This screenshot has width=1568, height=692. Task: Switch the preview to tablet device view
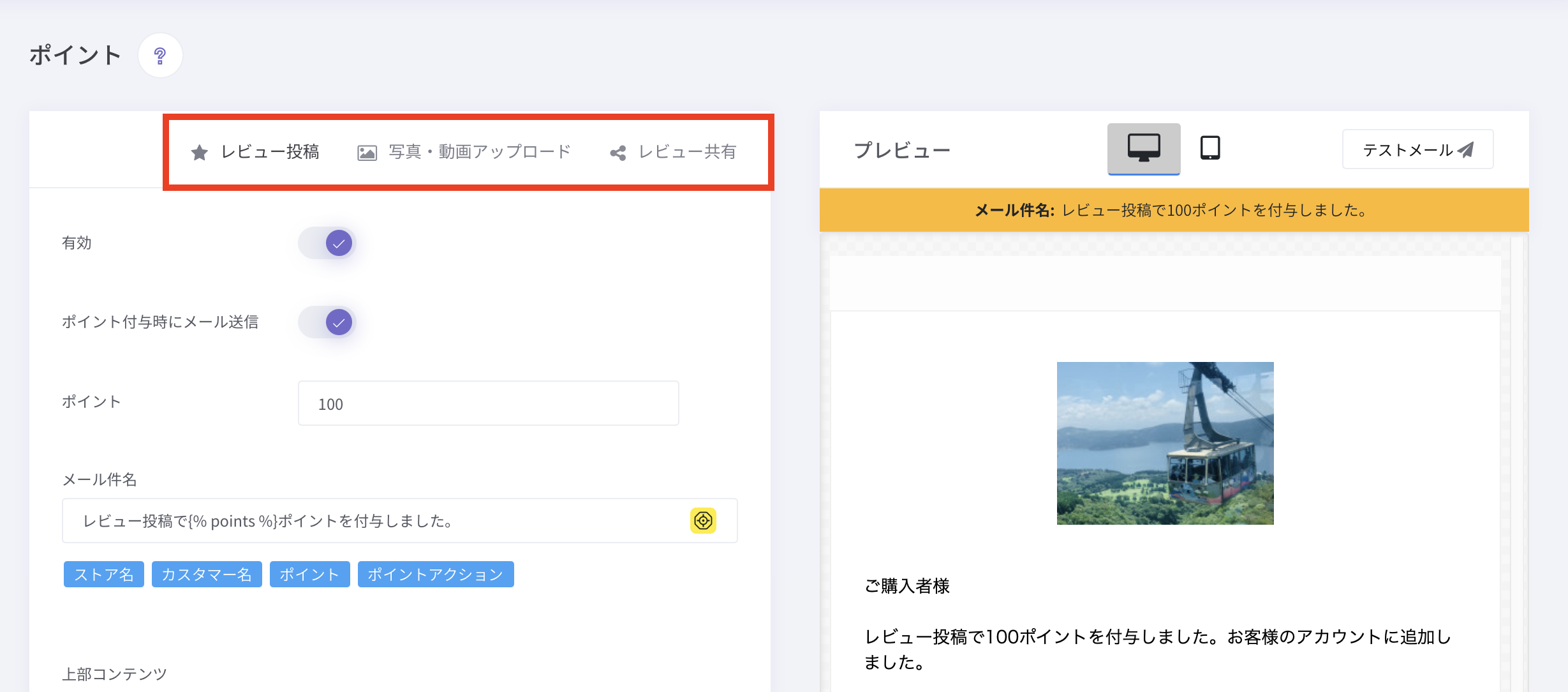(x=1209, y=148)
